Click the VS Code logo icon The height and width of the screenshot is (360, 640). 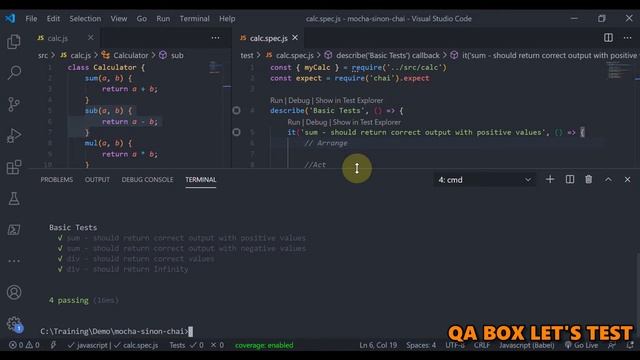(x=10, y=18)
